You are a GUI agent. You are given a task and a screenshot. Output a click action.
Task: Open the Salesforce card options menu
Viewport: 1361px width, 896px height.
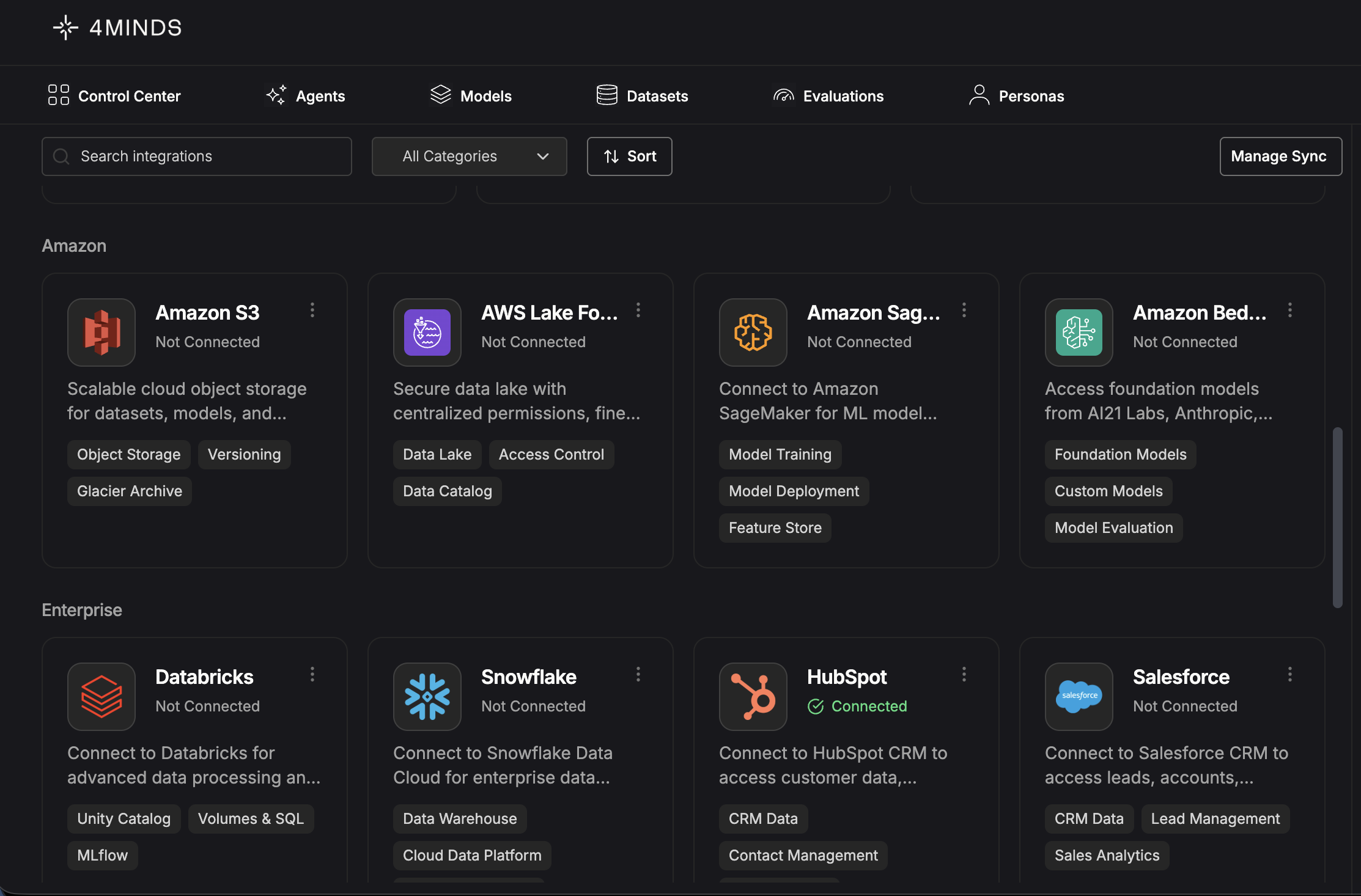[1290, 675]
